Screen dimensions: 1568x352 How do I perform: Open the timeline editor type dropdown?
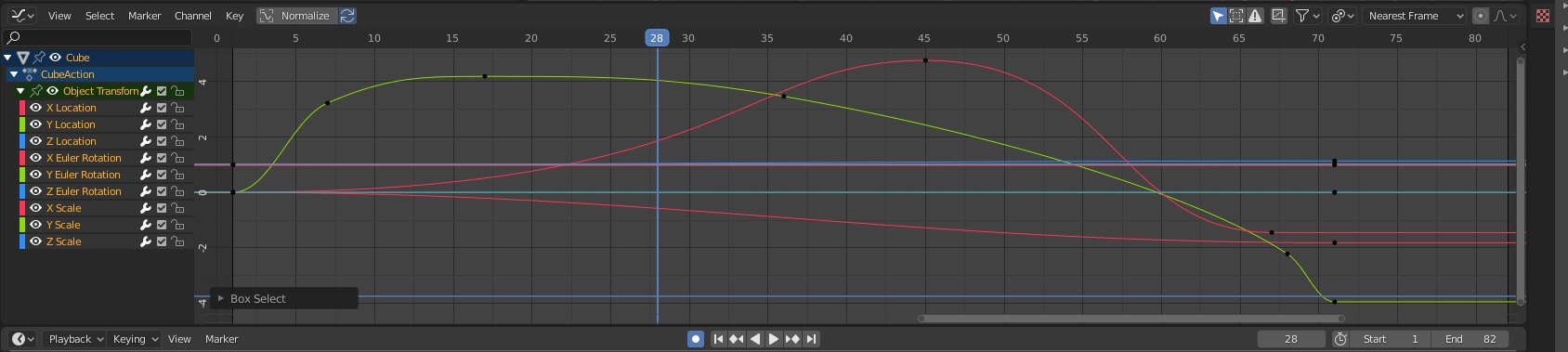pos(22,339)
